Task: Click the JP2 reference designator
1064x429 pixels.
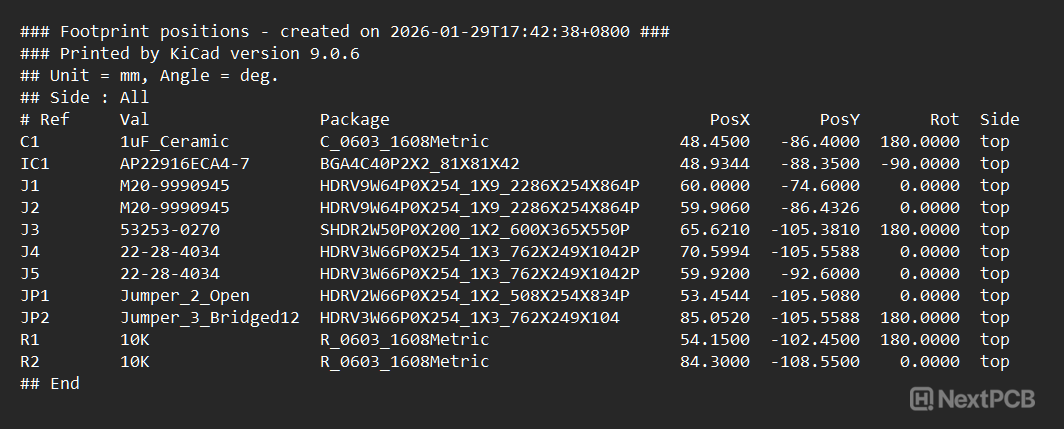Action: coord(34,318)
